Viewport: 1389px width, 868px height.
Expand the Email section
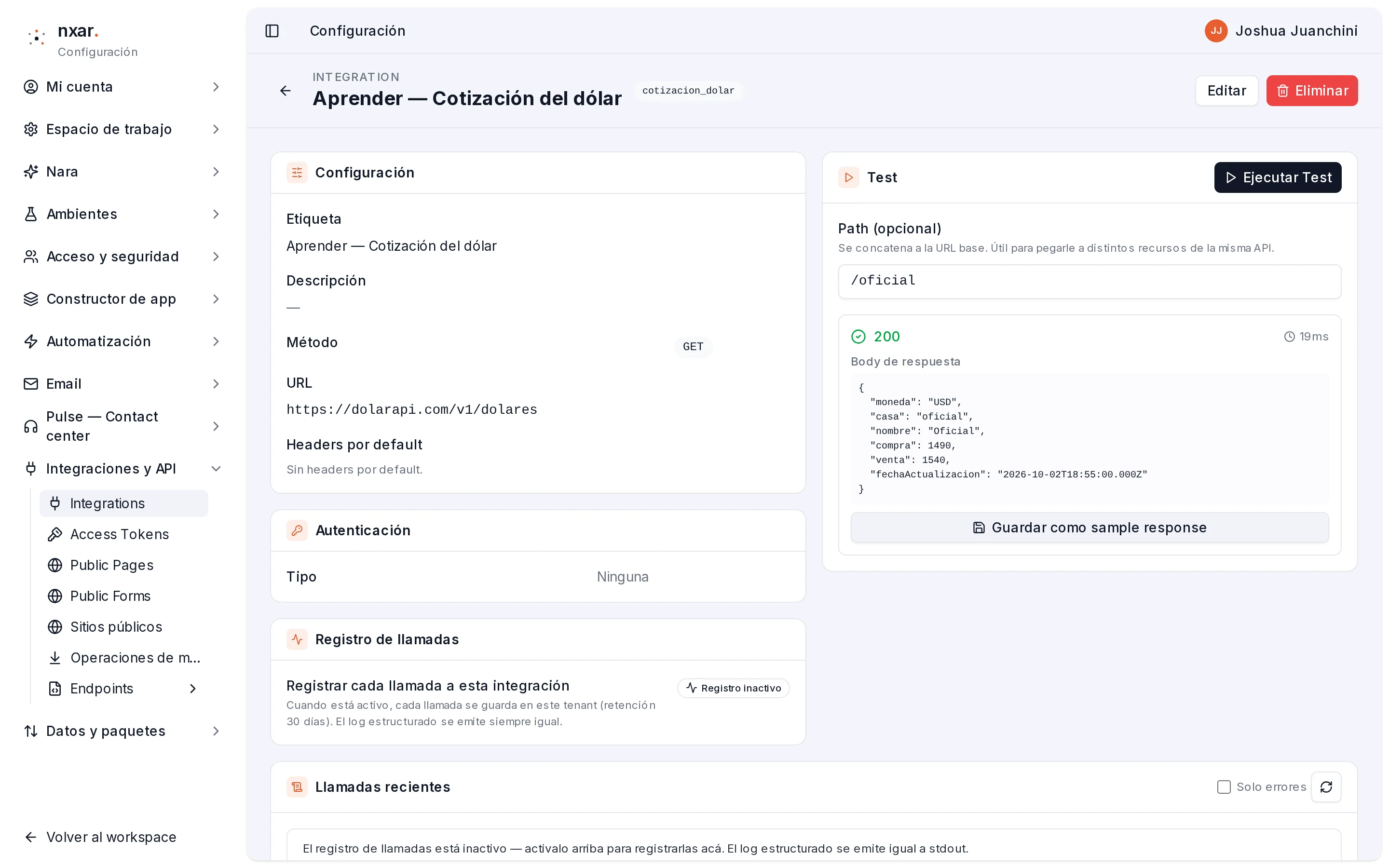point(122,384)
